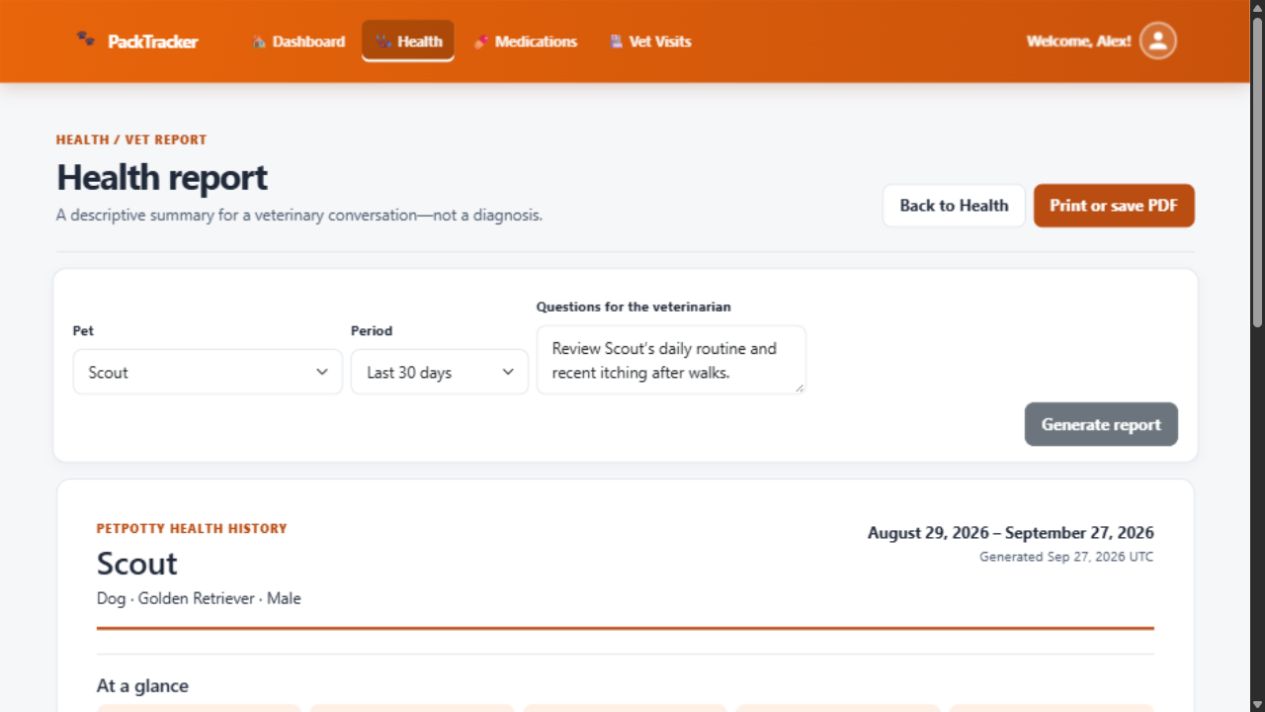Click the Scout report title
This screenshot has width=1265, height=712.
[x=137, y=564]
